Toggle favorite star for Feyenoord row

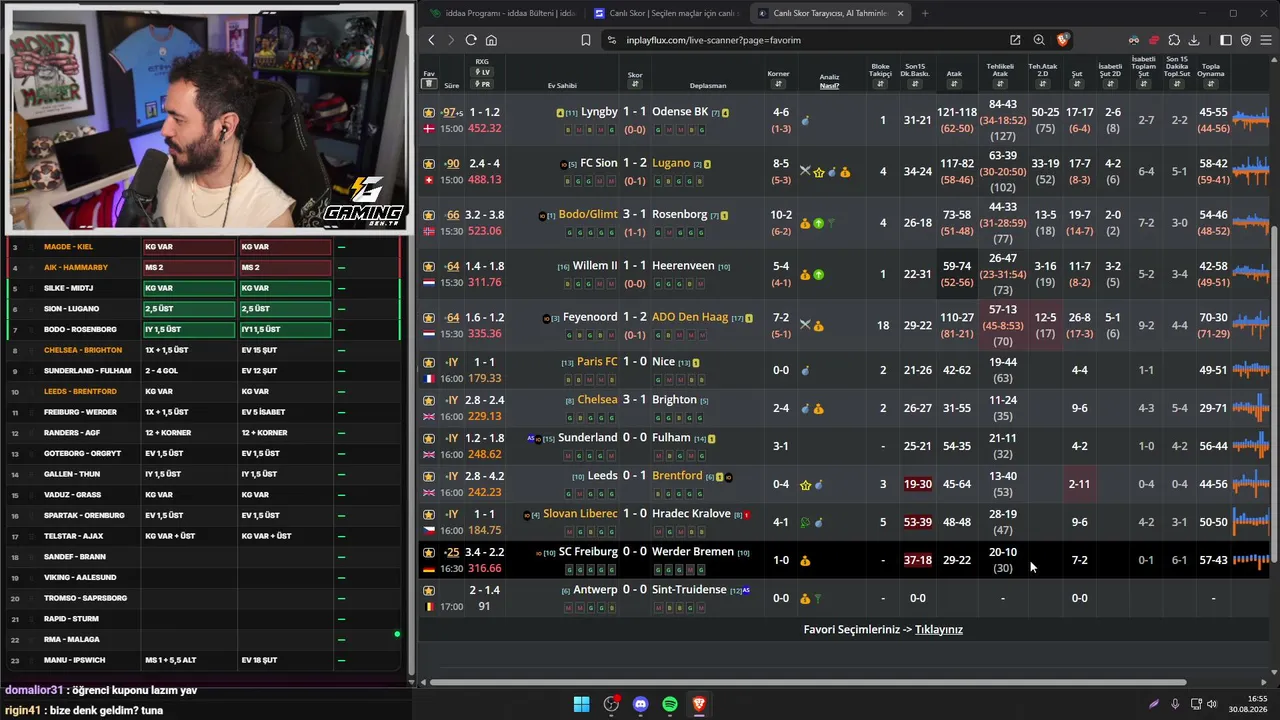429,318
